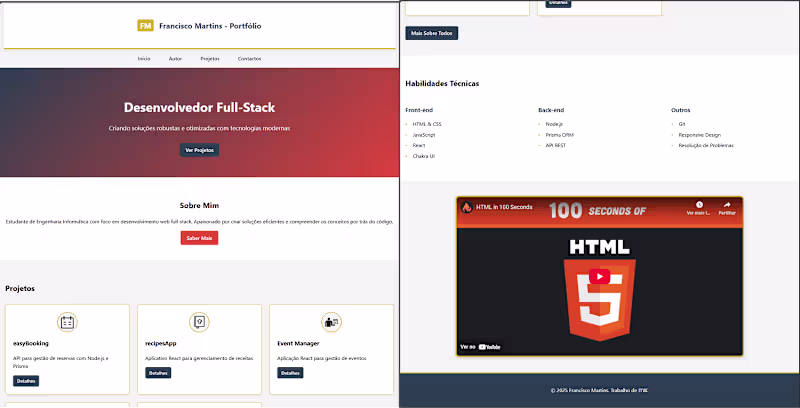Click the Projetos section heading
This screenshot has width=800, height=408.
point(20,289)
